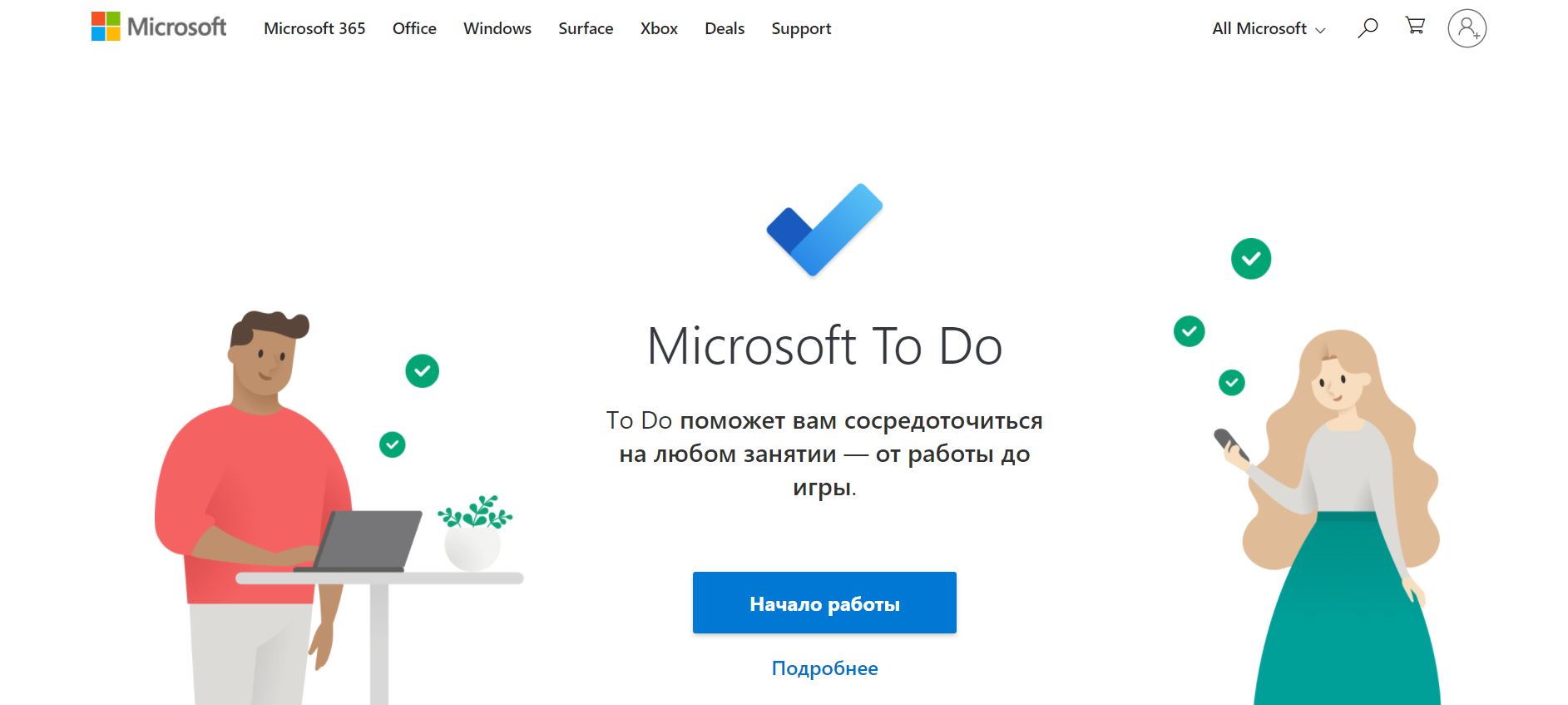Follow the Подробнее link

pos(825,668)
